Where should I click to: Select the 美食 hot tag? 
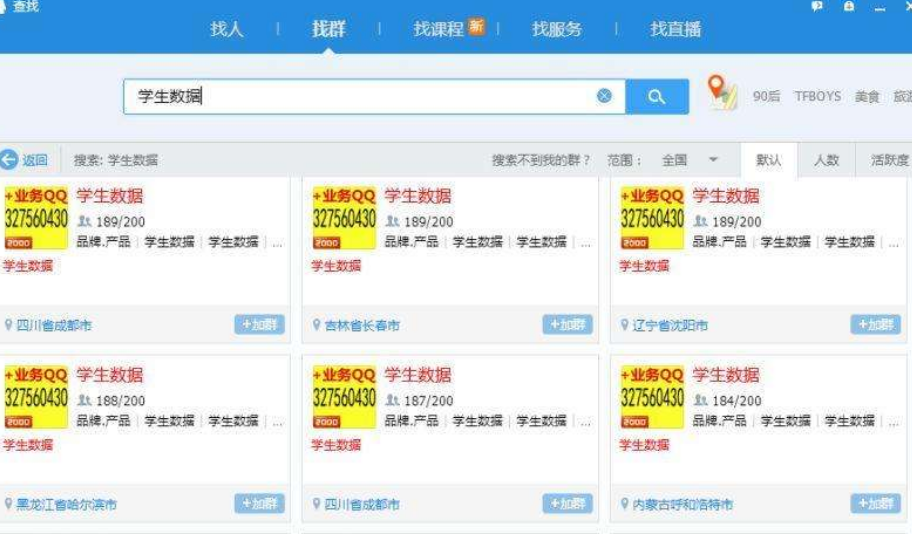pyautogui.click(x=867, y=97)
